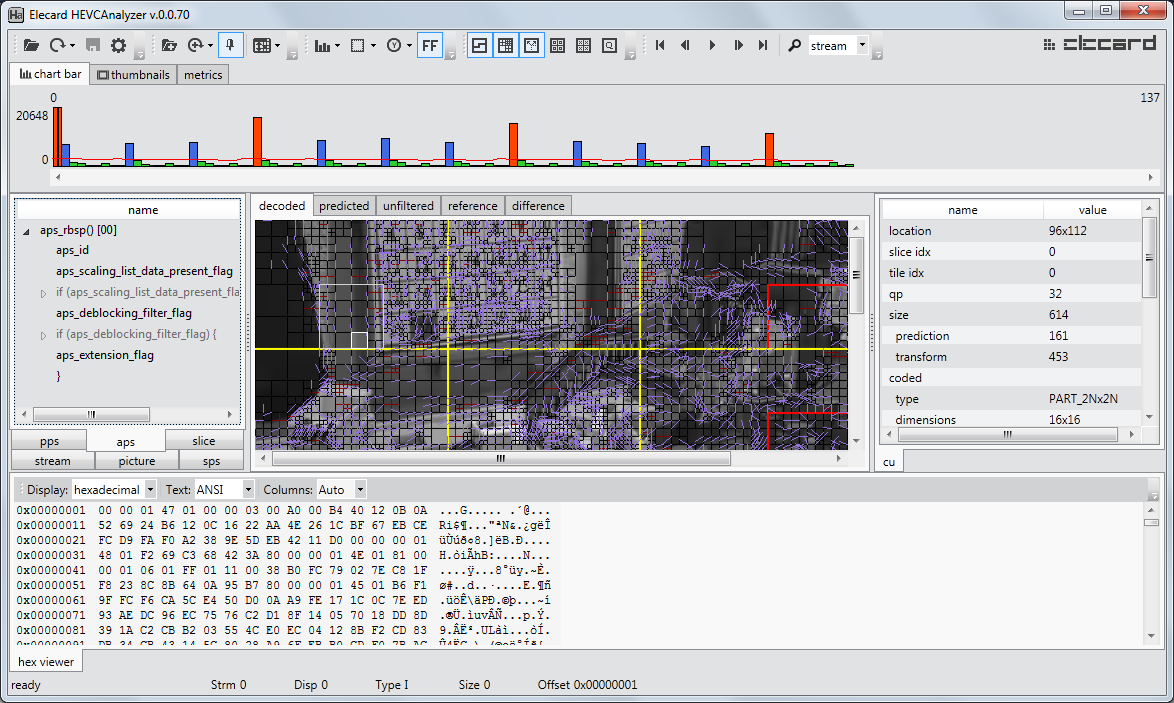Click the circled Y component icon
Viewport: 1174px width, 703px height.
(x=394, y=46)
